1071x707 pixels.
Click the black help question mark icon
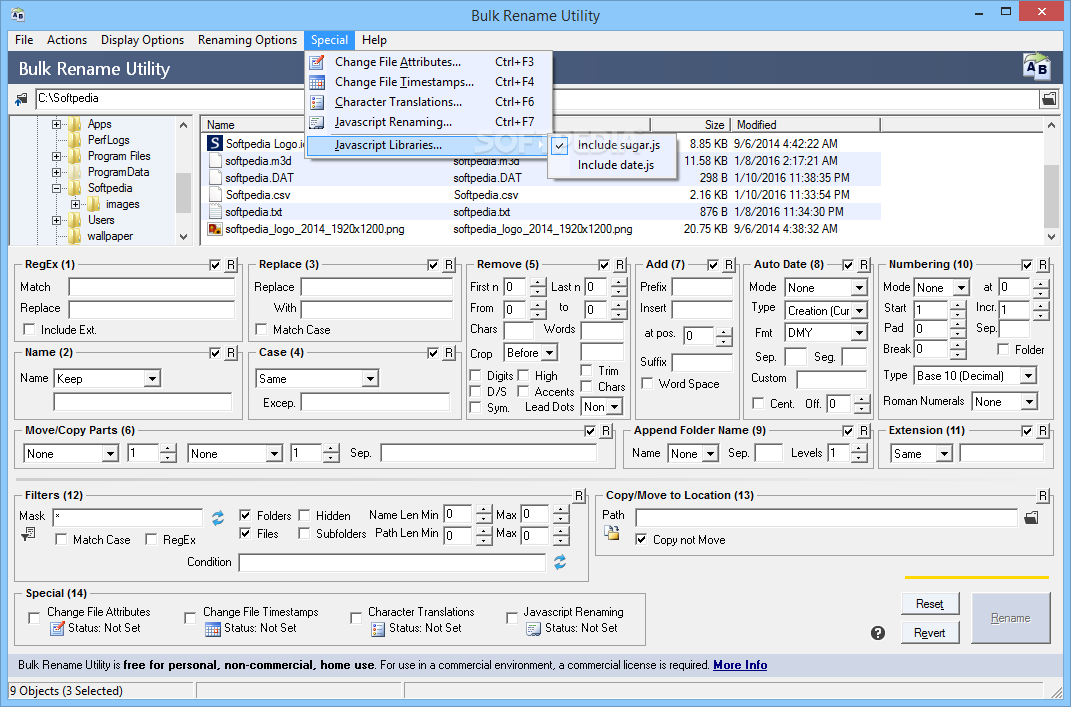(878, 633)
